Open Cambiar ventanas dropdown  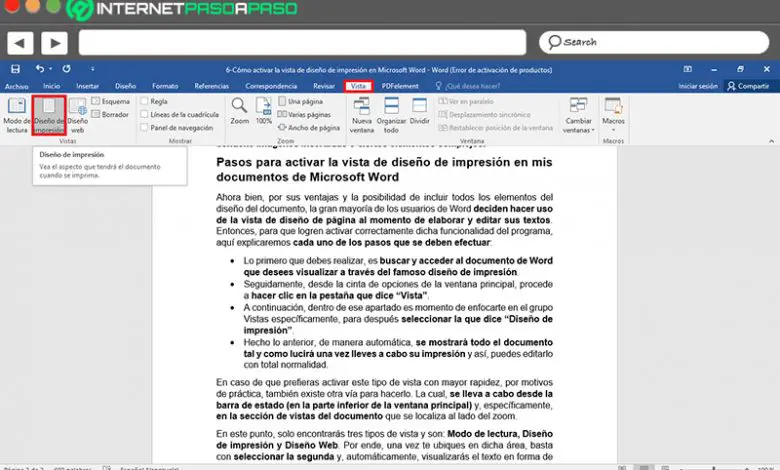coord(579,115)
